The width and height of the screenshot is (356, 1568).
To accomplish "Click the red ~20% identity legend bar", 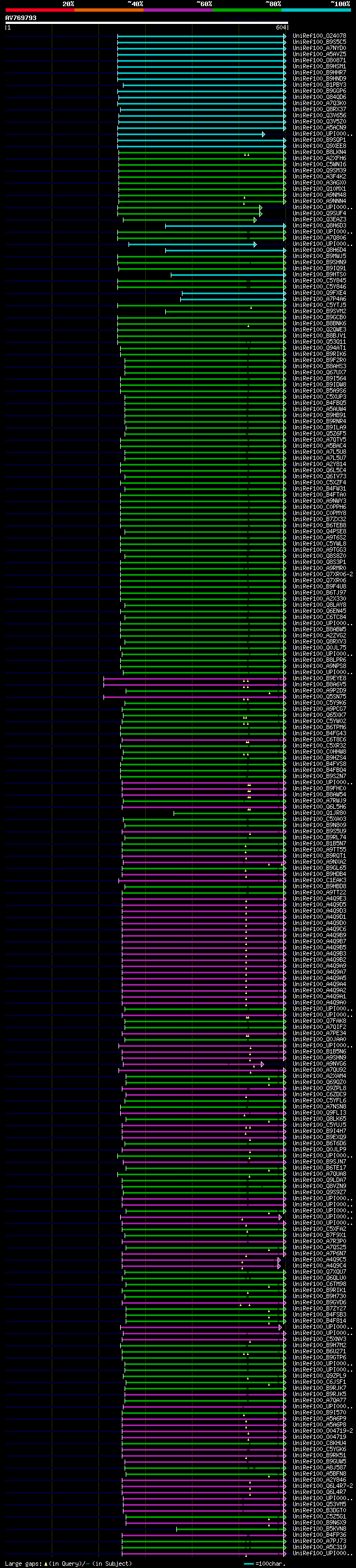I will click(x=39, y=10).
